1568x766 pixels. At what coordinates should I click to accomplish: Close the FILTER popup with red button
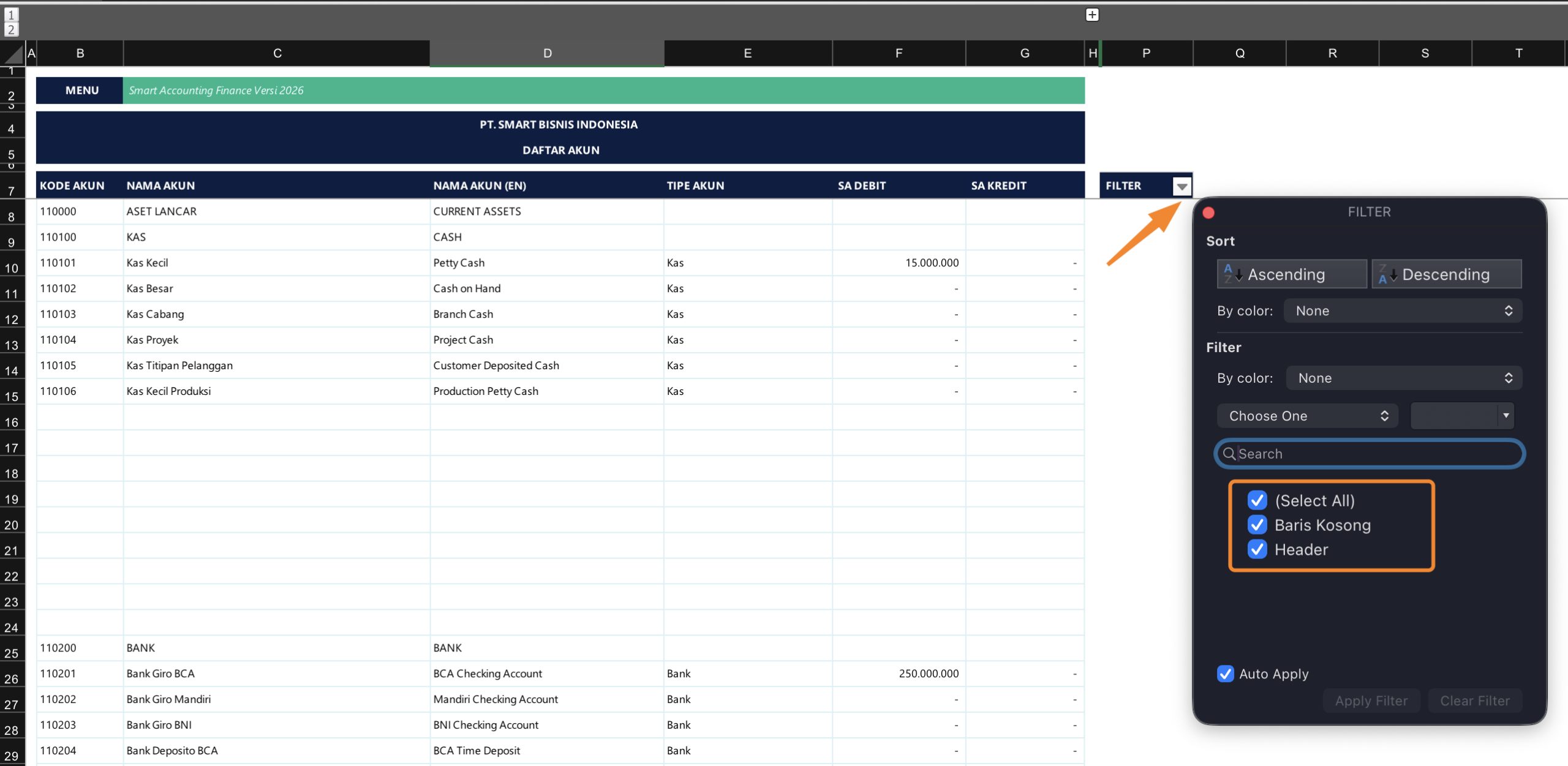tap(1208, 212)
